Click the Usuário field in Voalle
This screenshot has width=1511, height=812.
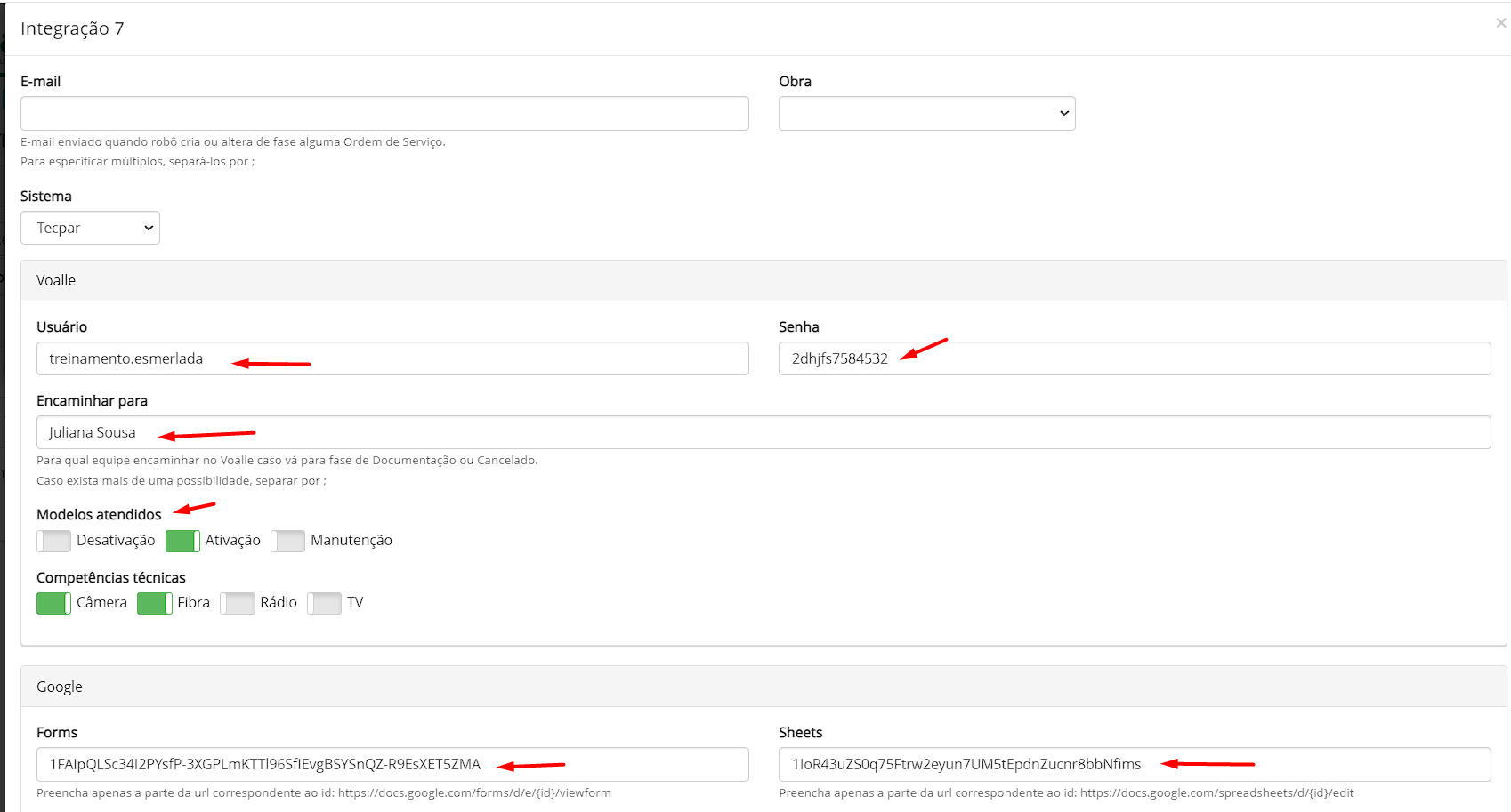[x=392, y=358]
